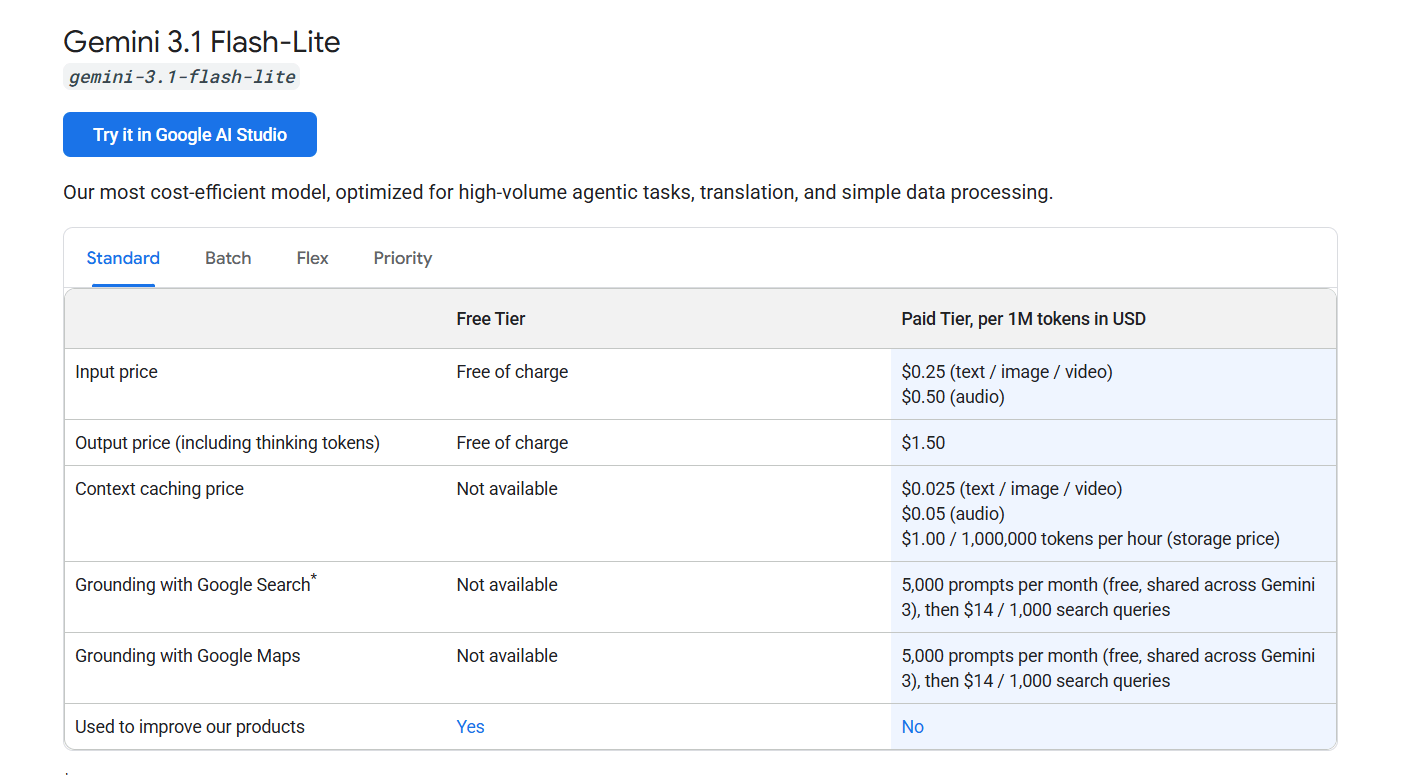Select the Input price row label
Screen dimensions: 1418x775
(117, 372)
